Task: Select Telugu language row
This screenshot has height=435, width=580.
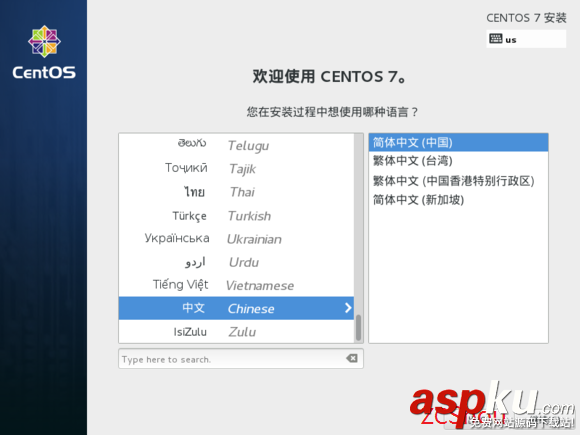Action: [x=236, y=145]
